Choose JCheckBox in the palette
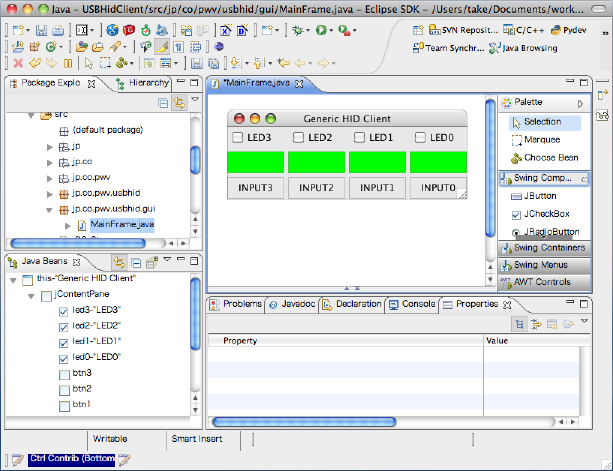Screen dimensions: 613x471 pyautogui.click(x=546, y=214)
